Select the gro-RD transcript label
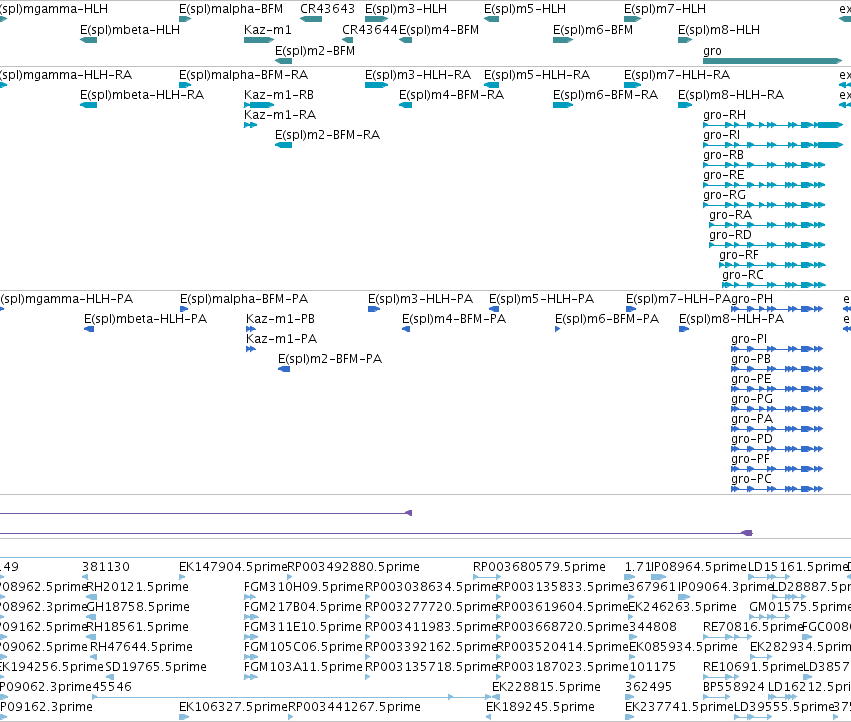 pyautogui.click(x=731, y=236)
